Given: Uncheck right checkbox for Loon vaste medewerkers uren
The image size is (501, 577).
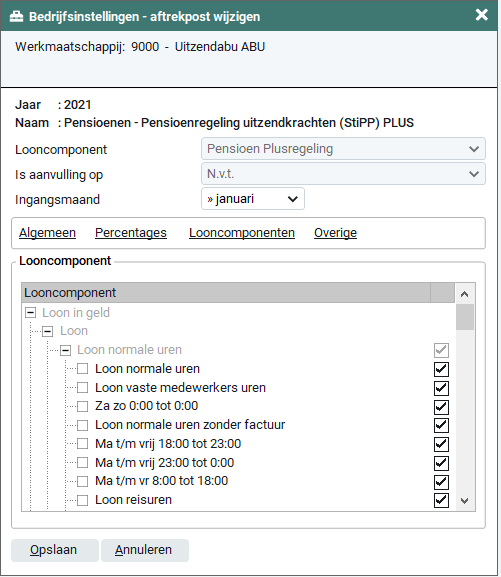Looking at the screenshot, I should pyautogui.click(x=441, y=388).
